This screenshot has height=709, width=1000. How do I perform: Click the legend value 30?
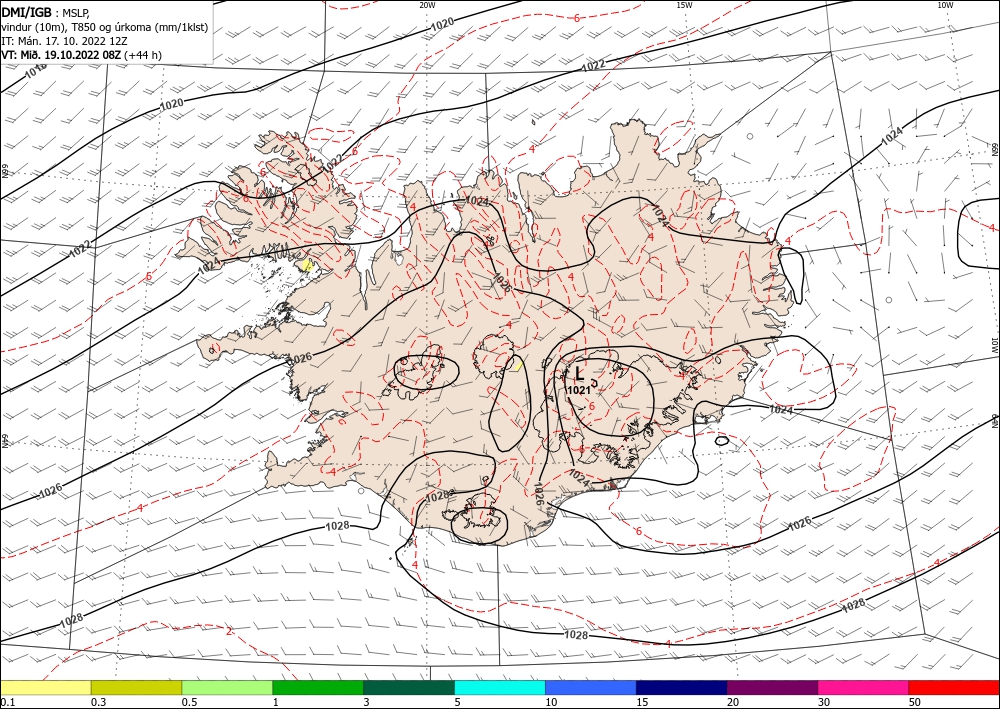[x=824, y=702]
